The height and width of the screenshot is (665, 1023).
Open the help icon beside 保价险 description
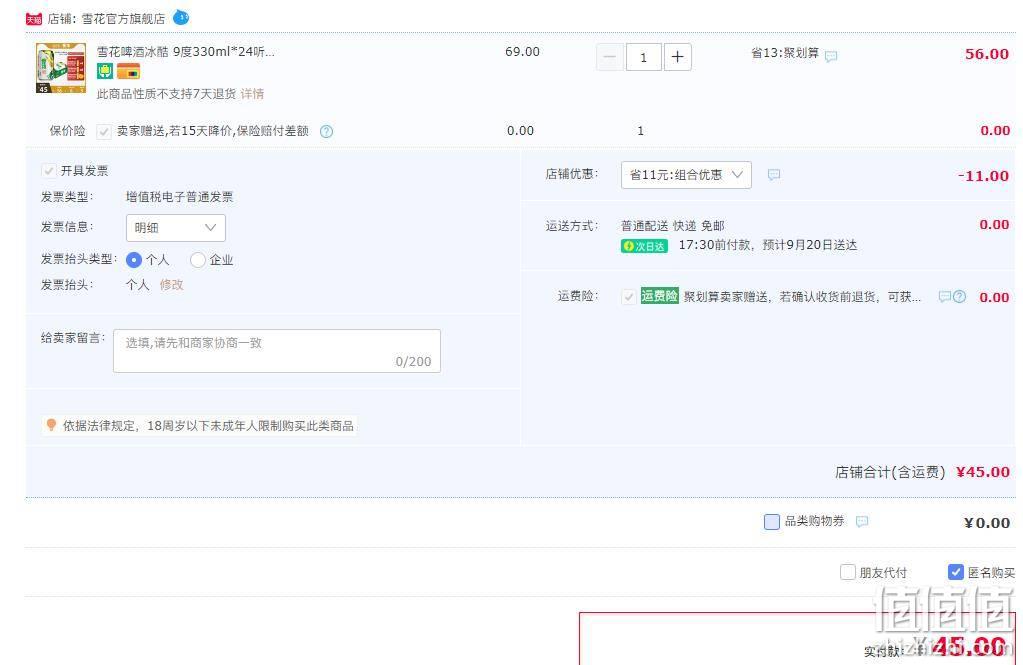[x=326, y=131]
